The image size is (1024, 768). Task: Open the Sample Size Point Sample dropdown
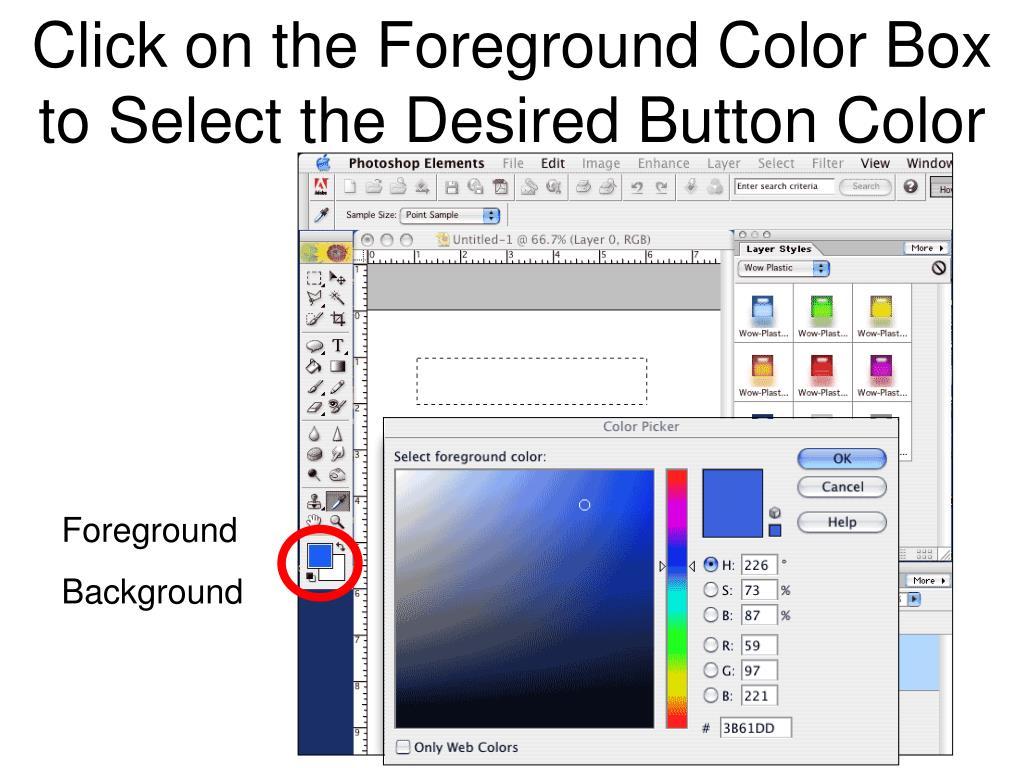(x=450, y=215)
